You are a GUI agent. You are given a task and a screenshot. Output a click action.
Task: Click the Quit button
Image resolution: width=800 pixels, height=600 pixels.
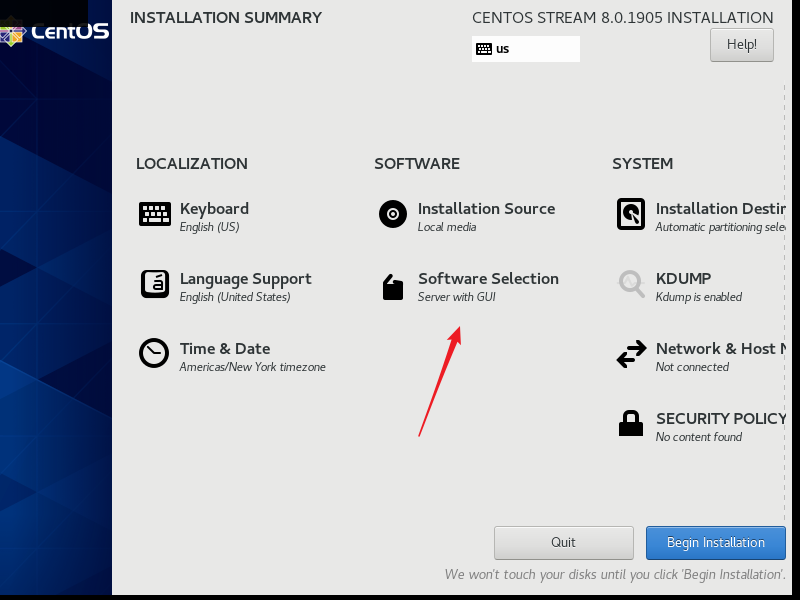(564, 543)
